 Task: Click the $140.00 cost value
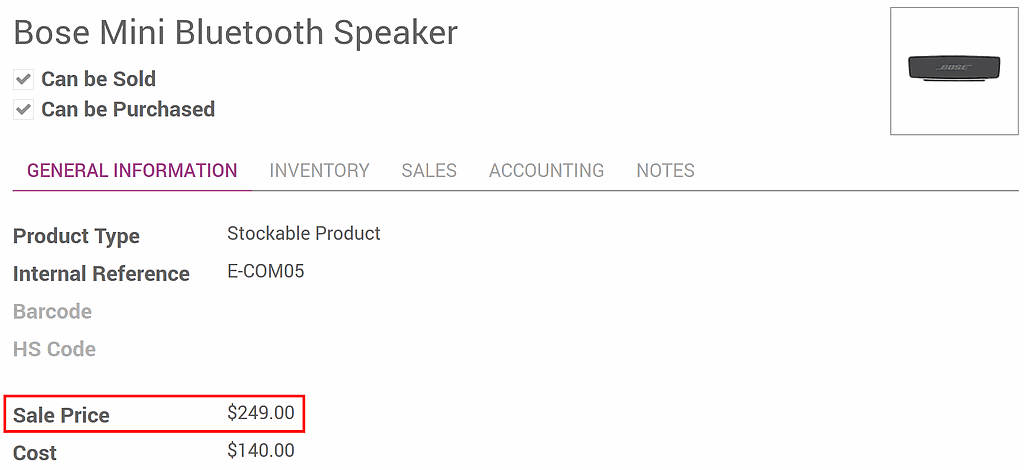[261, 451]
